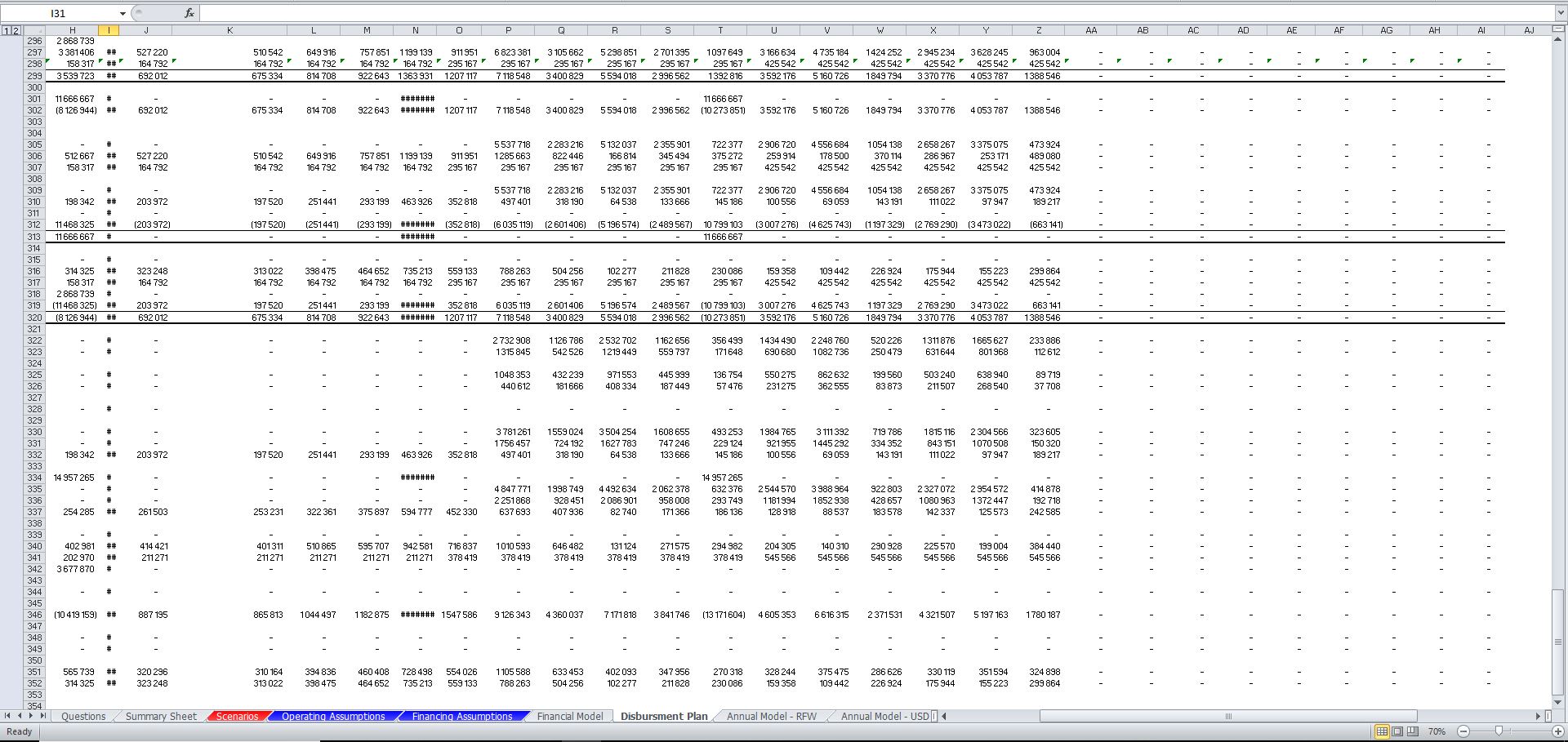
Task: Switch to Page Break Preview view
Action: (1413, 731)
